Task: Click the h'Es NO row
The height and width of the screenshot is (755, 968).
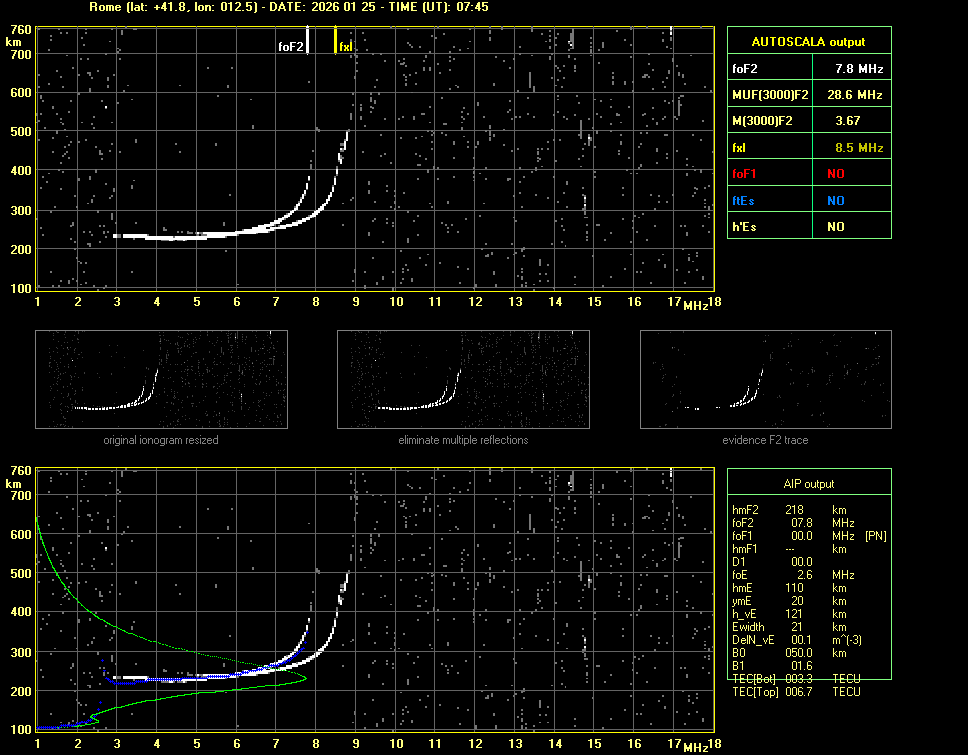Action: point(808,227)
